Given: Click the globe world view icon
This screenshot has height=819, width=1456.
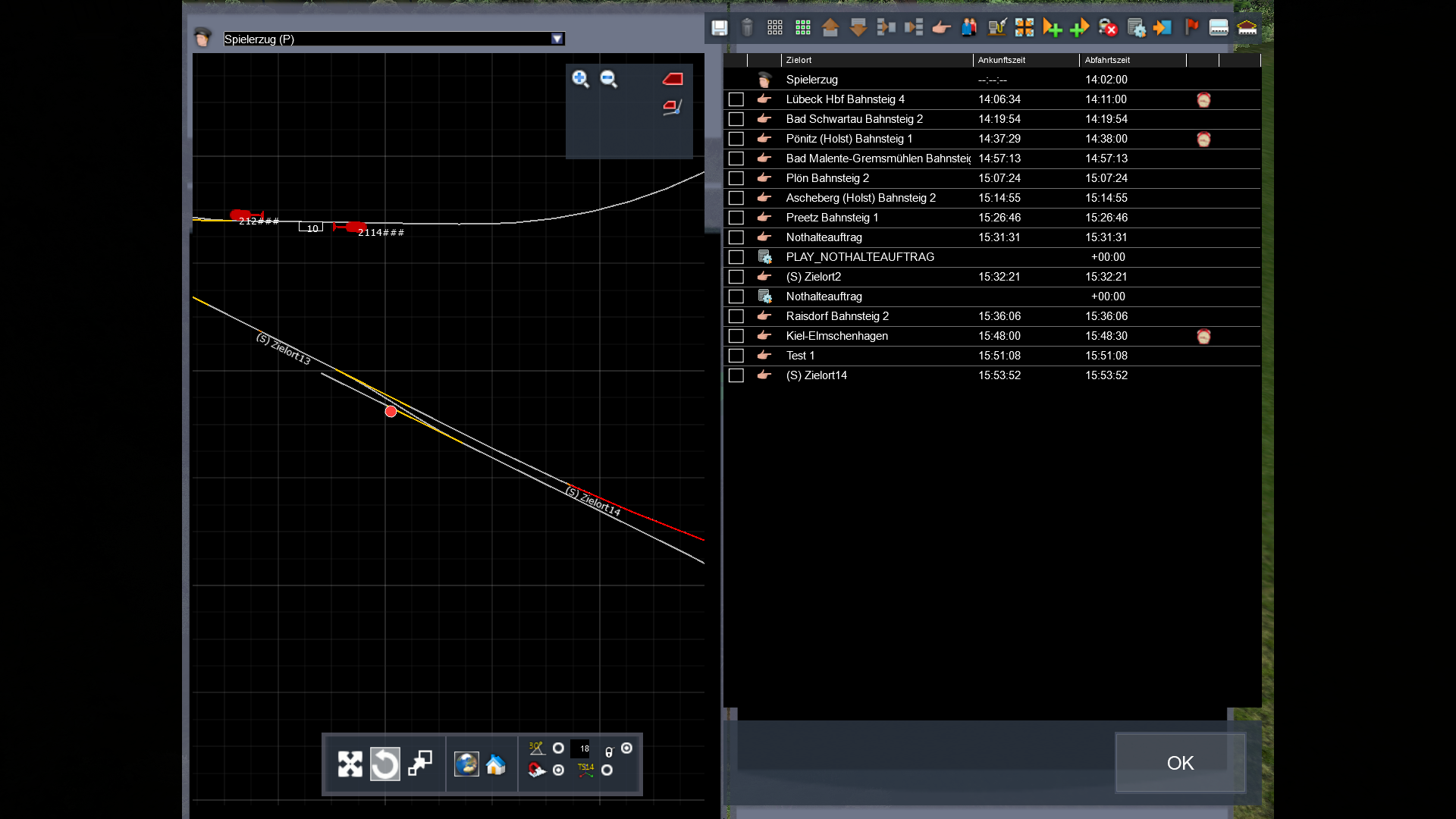Looking at the screenshot, I should tap(466, 764).
